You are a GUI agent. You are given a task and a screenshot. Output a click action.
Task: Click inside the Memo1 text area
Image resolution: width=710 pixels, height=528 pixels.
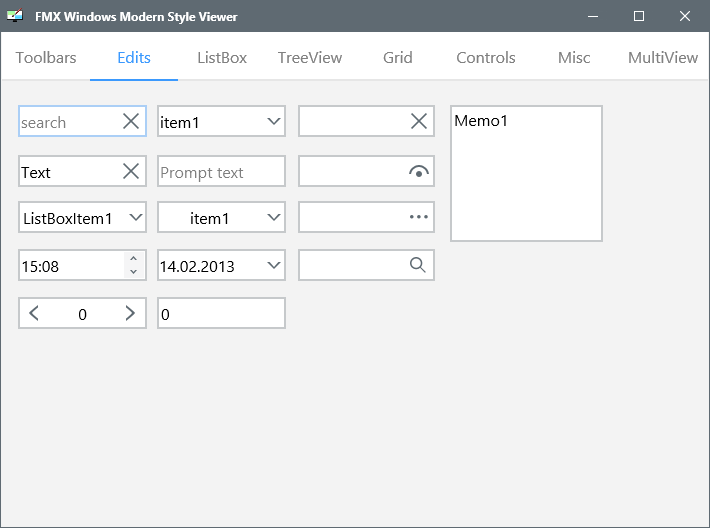tap(526, 173)
